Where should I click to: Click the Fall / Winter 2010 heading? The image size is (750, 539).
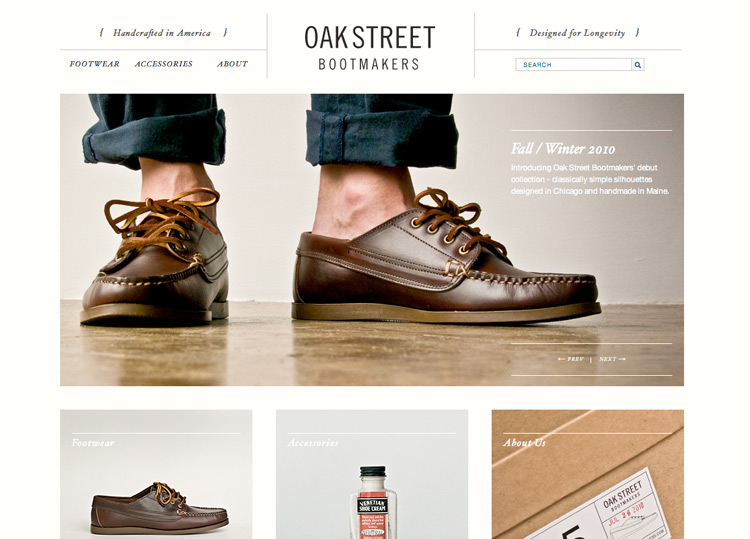pyautogui.click(x=563, y=149)
